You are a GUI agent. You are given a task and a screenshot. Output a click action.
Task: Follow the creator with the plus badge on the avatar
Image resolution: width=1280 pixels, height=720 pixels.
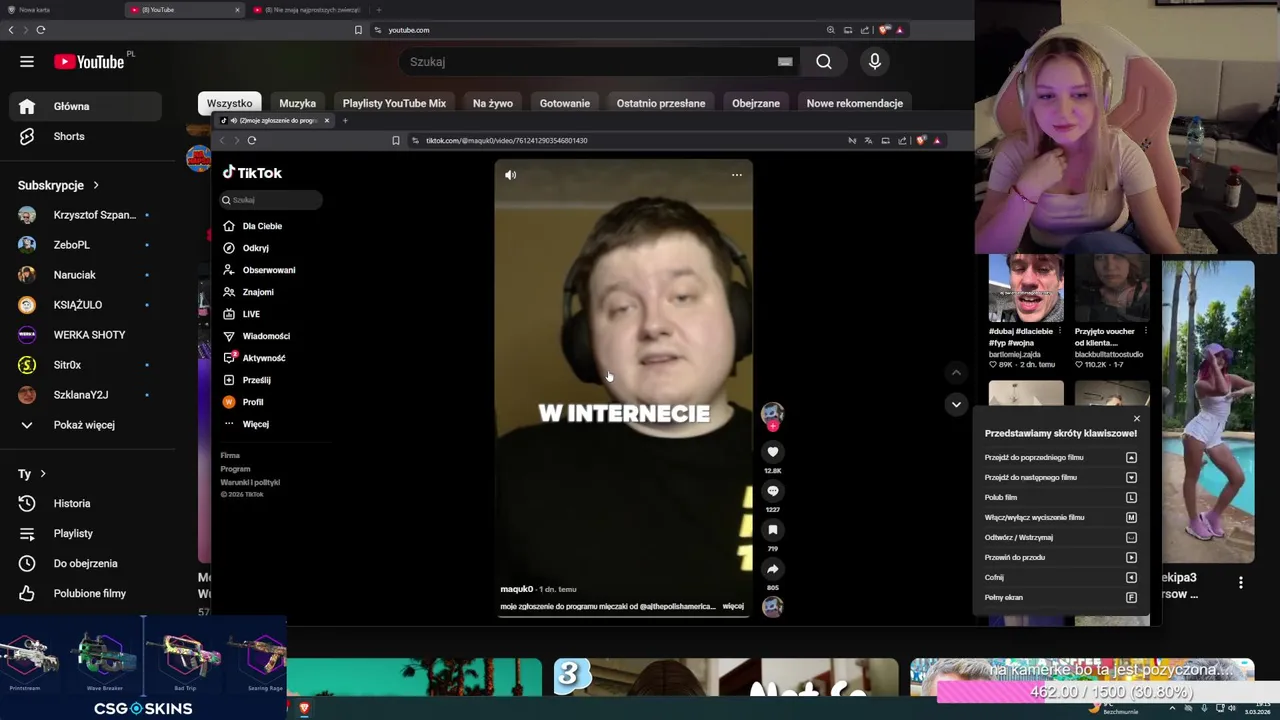click(772, 426)
